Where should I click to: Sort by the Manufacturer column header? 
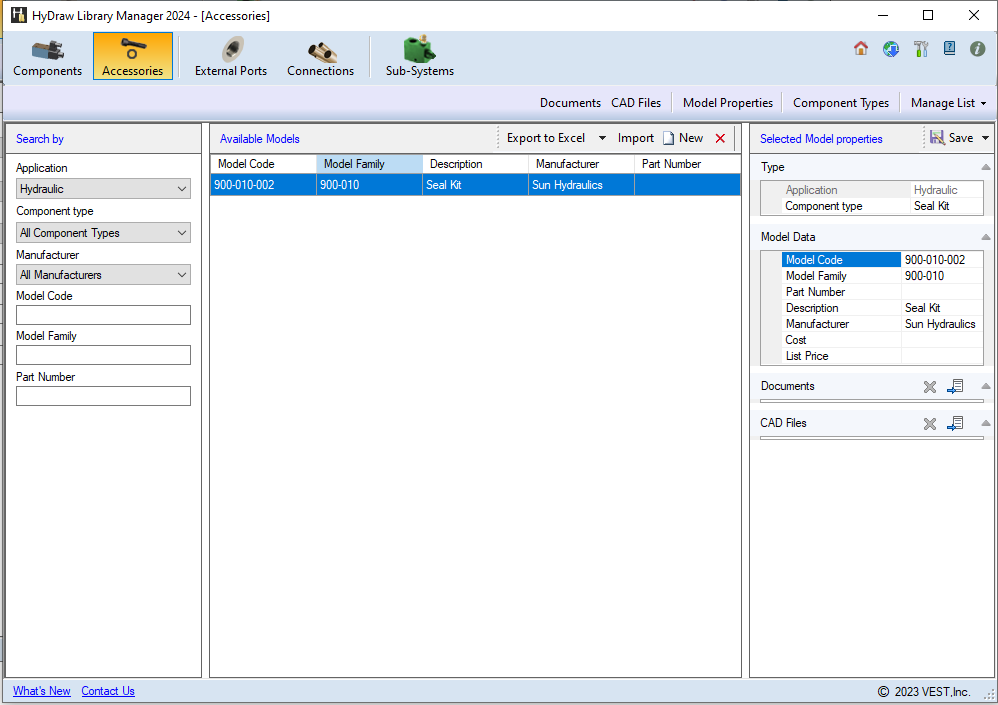point(567,164)
